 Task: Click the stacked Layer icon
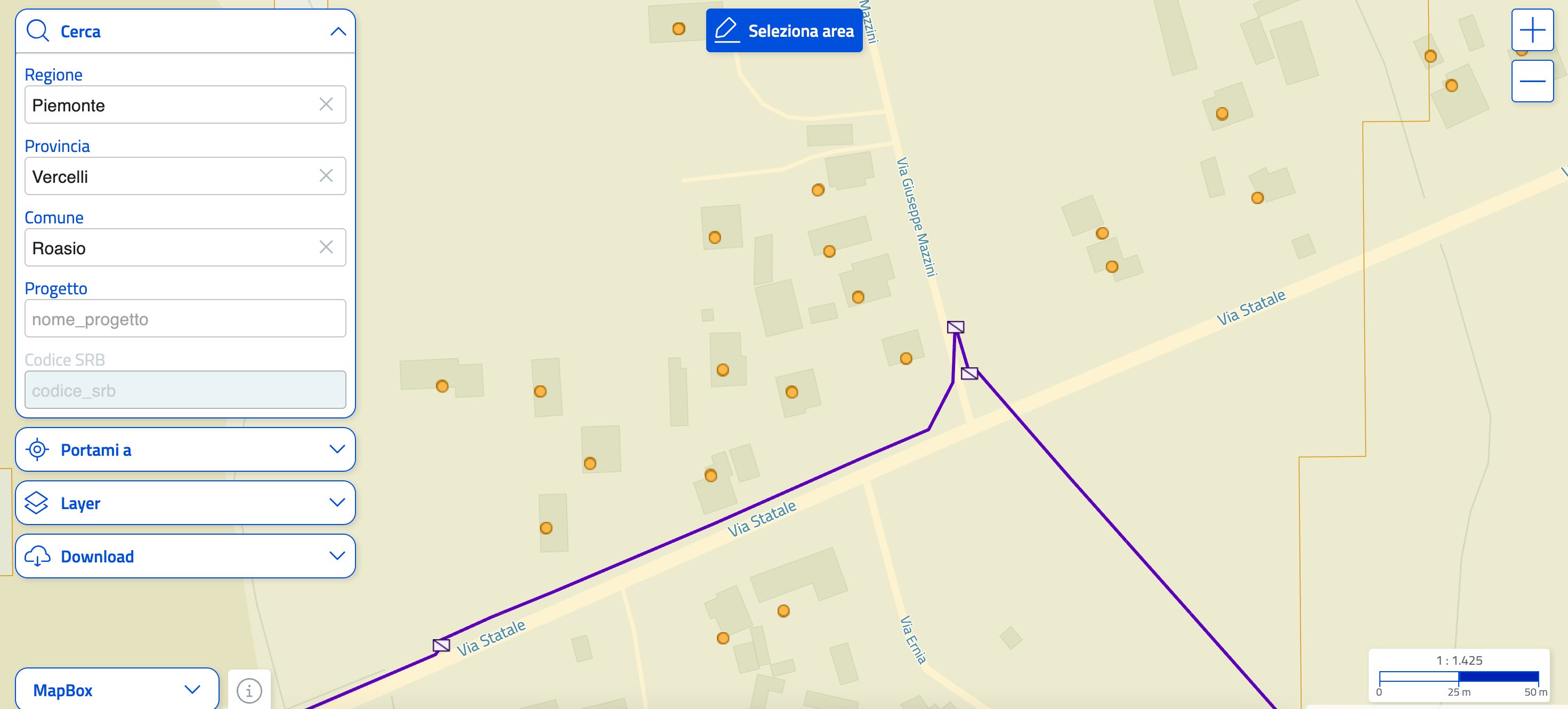point(37,503)
